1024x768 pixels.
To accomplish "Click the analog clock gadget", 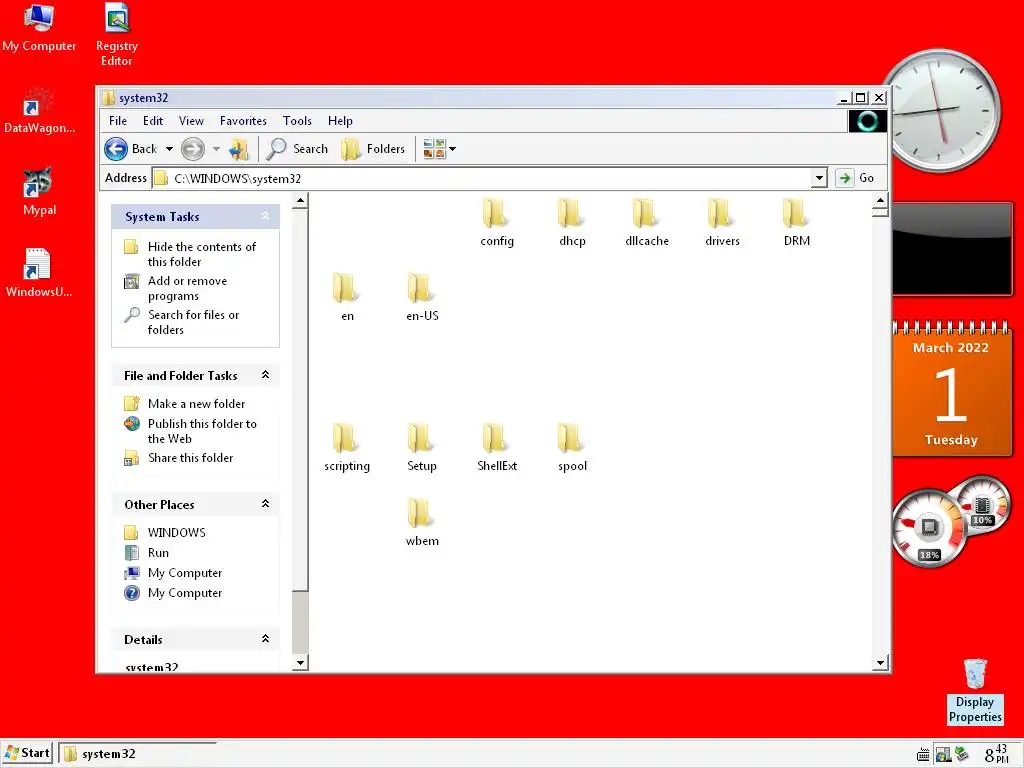I will click(941, 109).
